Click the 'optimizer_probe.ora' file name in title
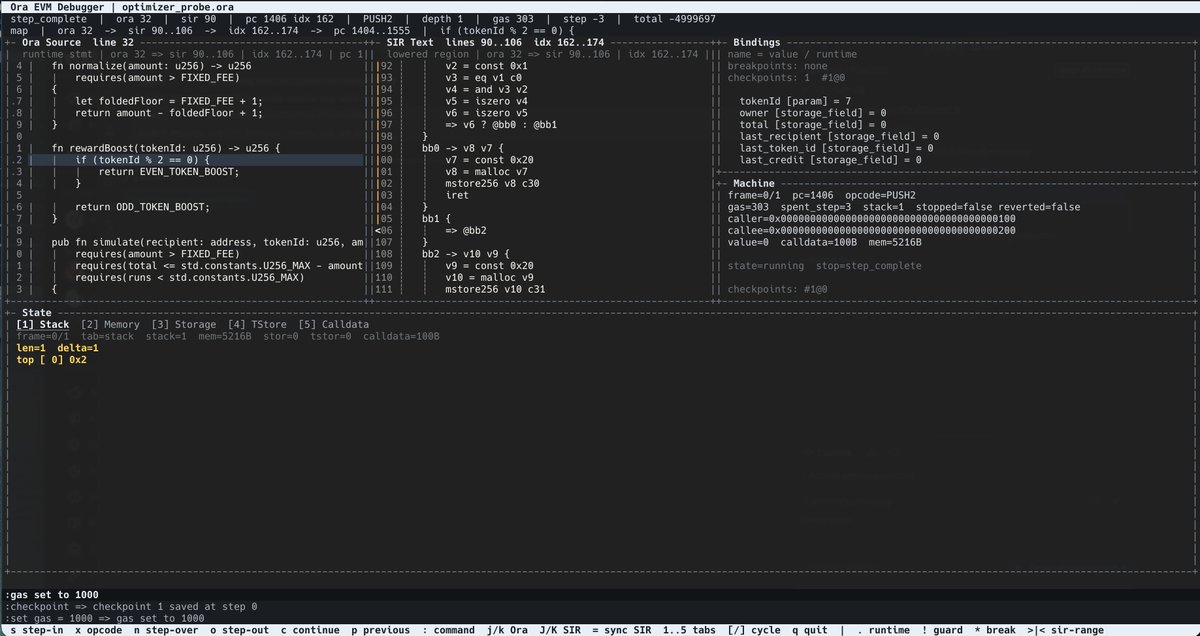Image resolution: width=1200 pixels, height=636 pixels. [179, 7]
